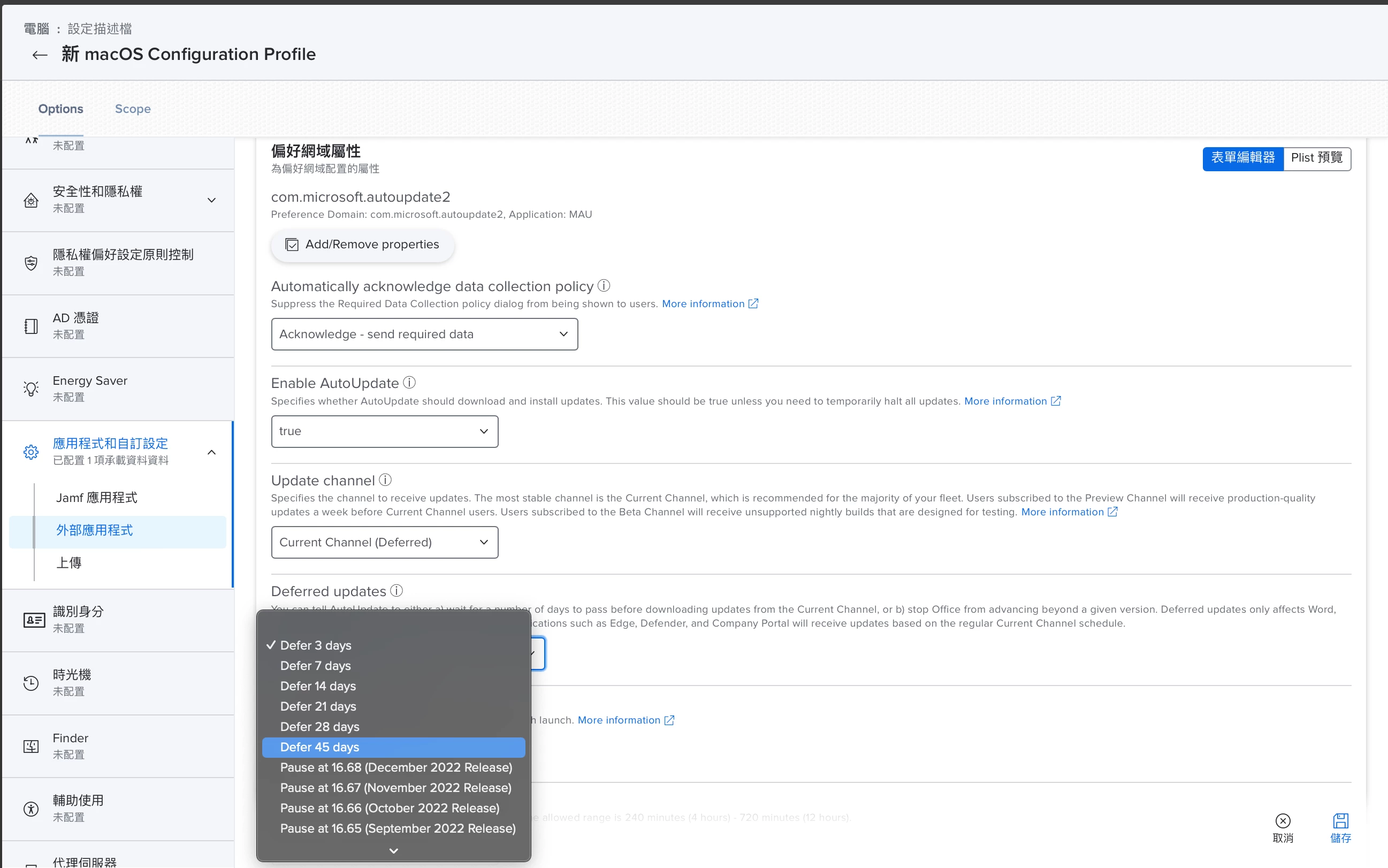Image resolution: width=1388 pixels, height=868 pixels.
Task: Open Current Channel (Deferred) dropdown
Action: point(384,542)
